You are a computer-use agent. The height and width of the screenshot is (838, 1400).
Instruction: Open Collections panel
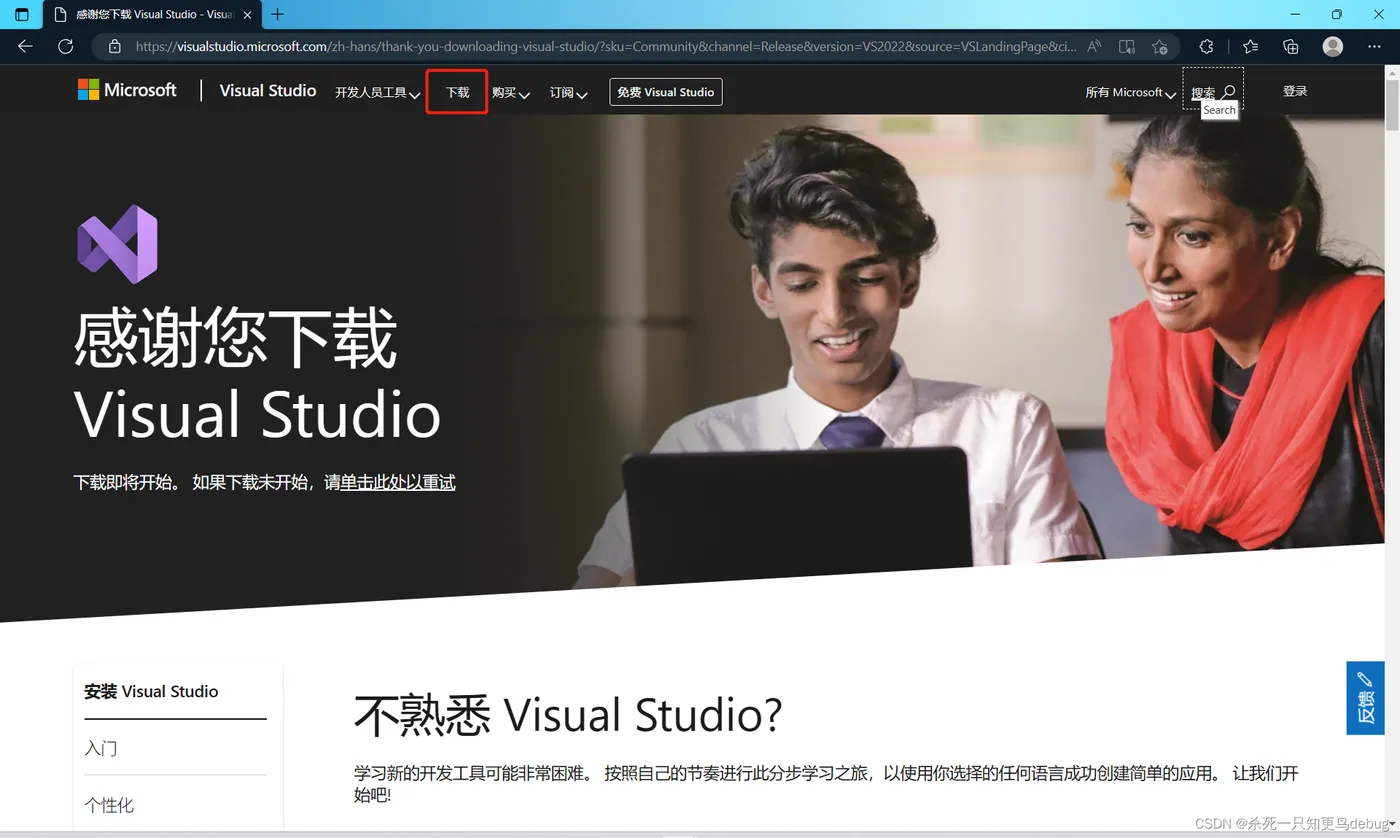tap(1291, 46)
